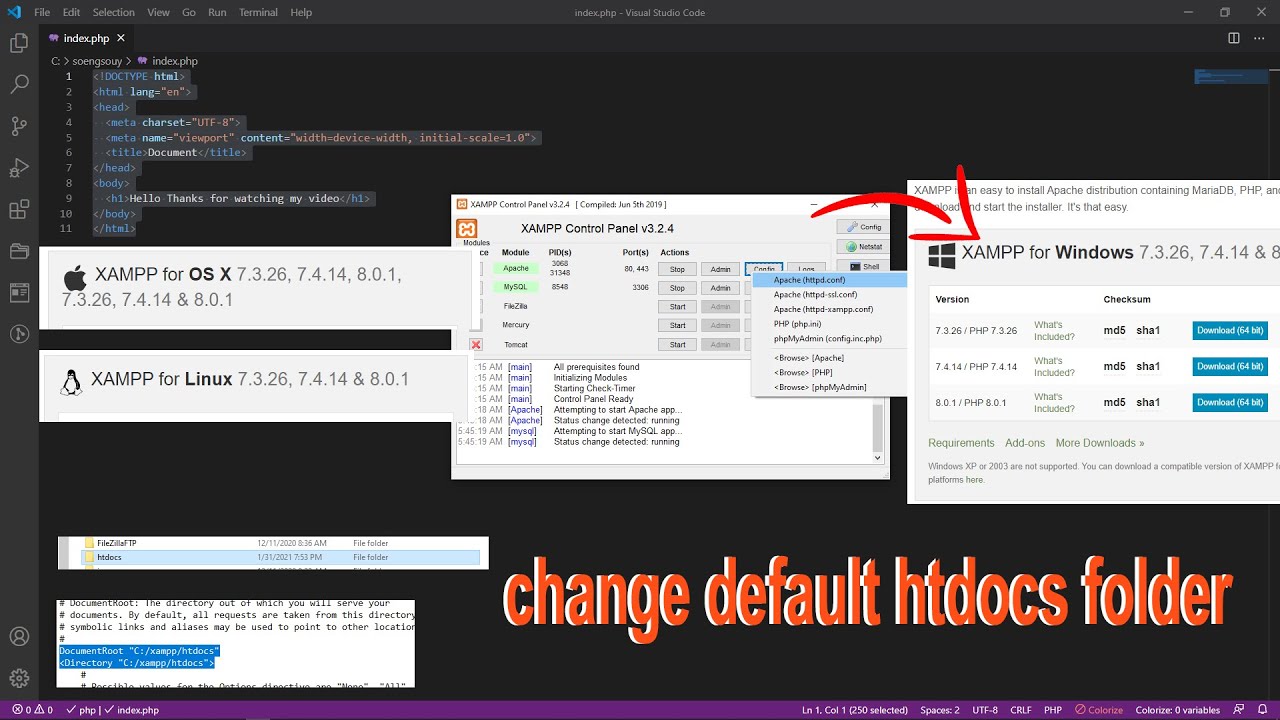Open the Selection menu
The image size is (1280, 720).
point(113,12)
